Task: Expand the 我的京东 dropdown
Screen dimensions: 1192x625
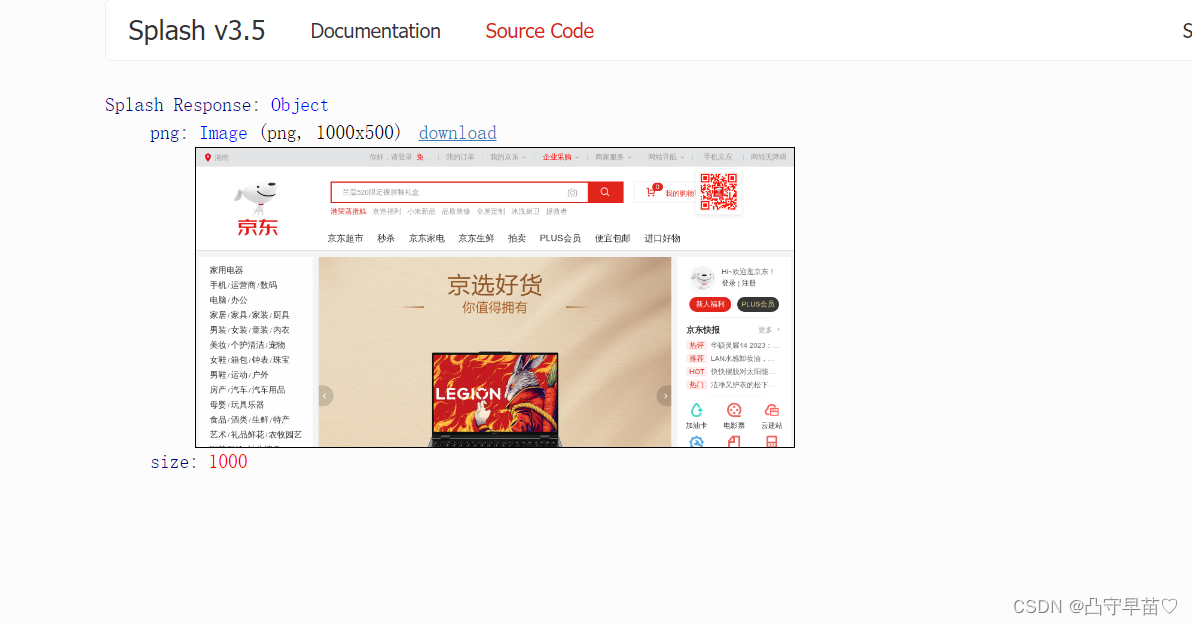Action: [508, 157]
